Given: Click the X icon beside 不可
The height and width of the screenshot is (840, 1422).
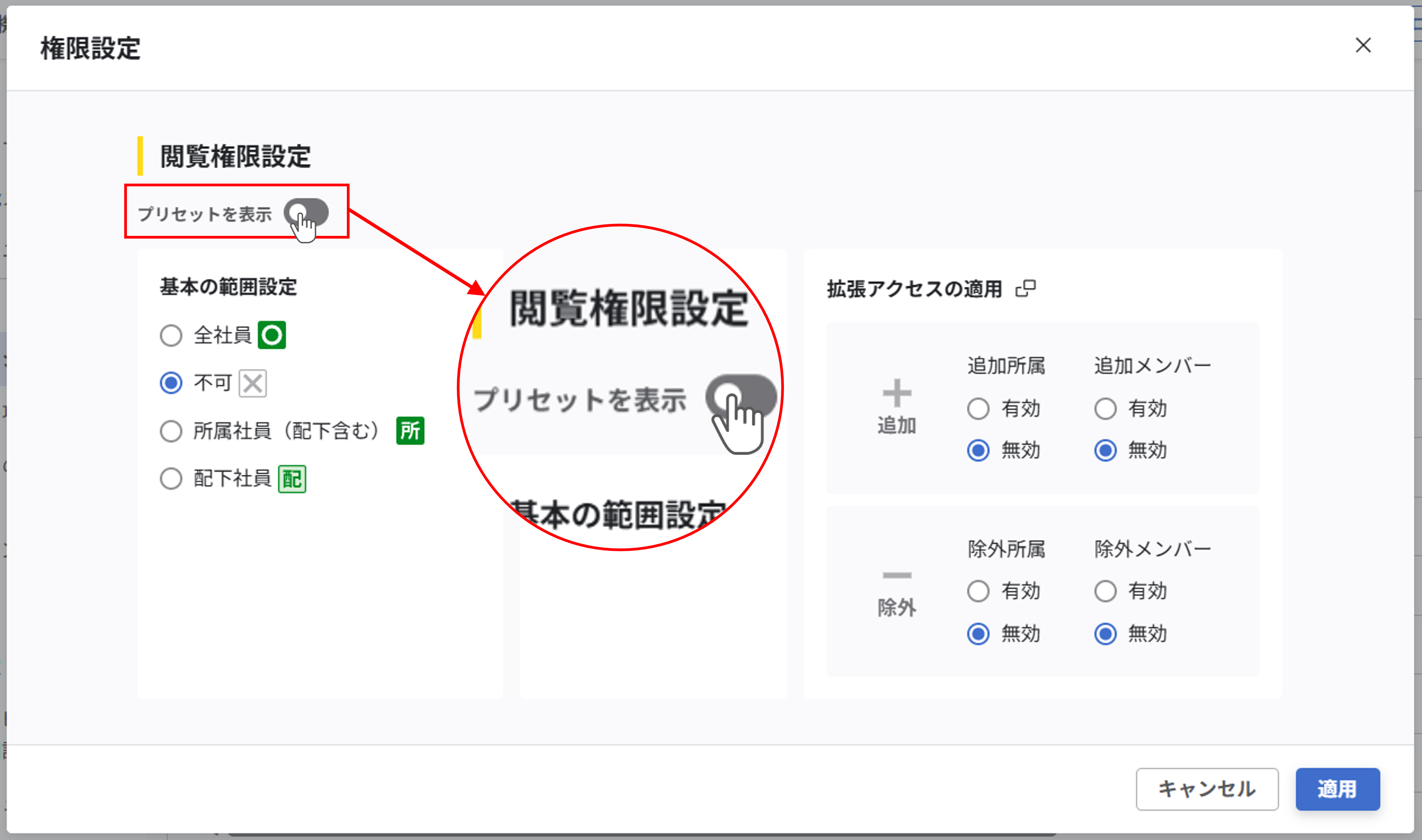Looking at the screenshot, I should pos(252,384).
